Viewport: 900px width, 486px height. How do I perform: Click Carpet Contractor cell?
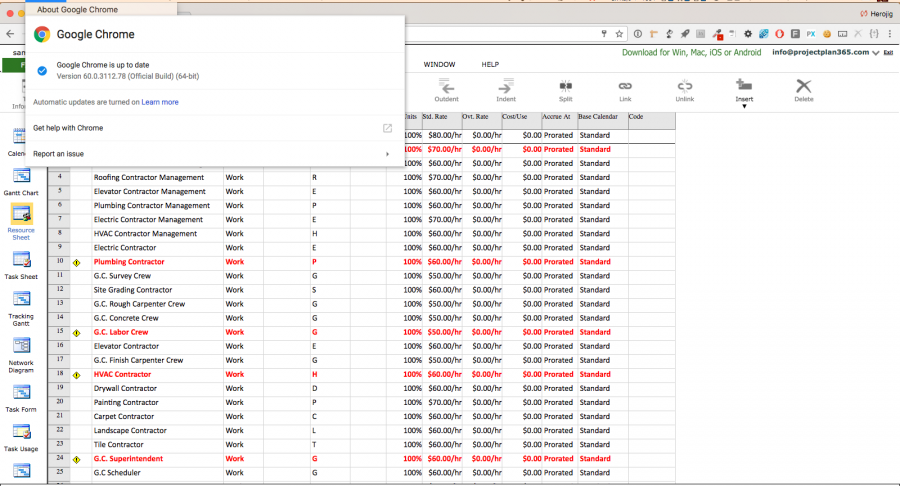point(158,417)
